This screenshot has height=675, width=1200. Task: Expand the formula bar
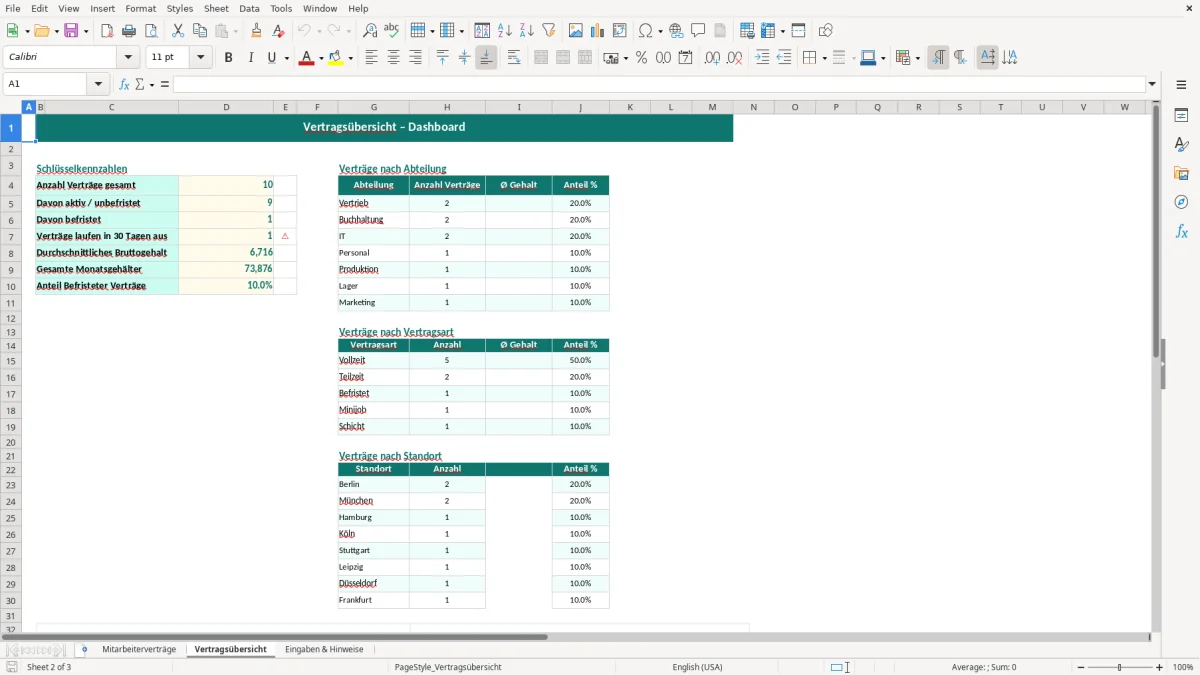[x=1152, y=84]
